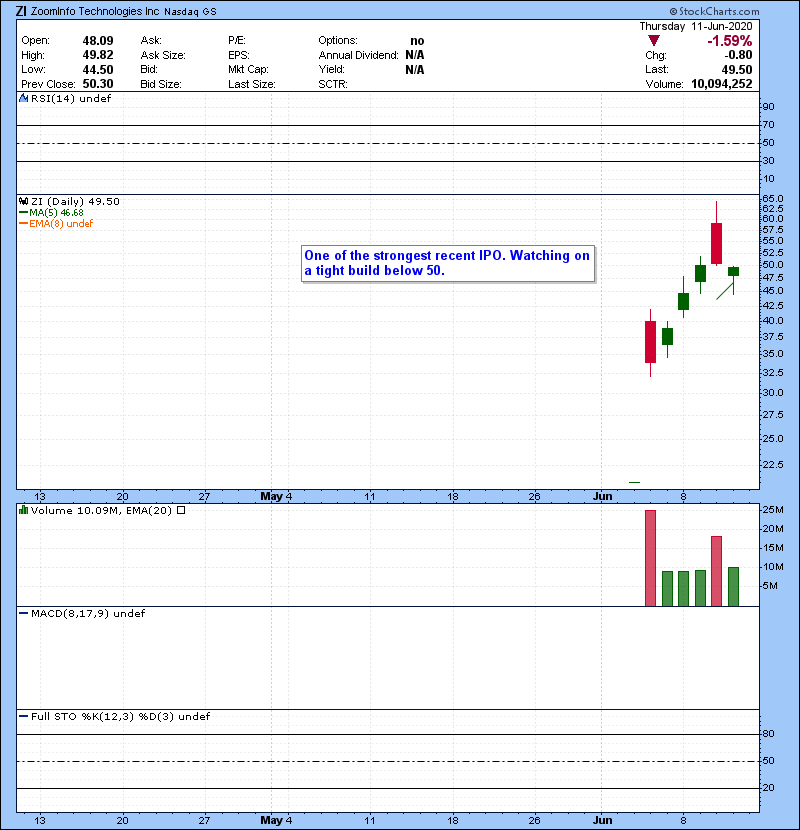
Task: Click the 5M volume axis label
Action: (770, 586)
